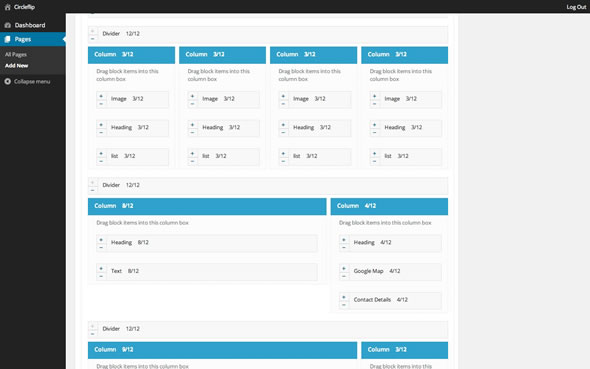Click plus on Heading 3/12 in second column
This screenshot has height=369, width=590.
[192, 125]
